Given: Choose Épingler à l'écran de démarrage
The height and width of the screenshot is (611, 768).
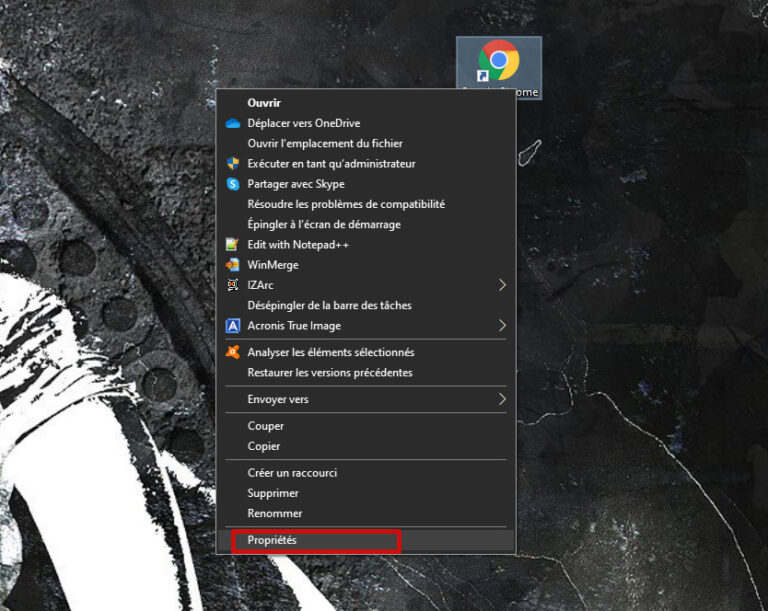Looking at the screenshot, I should [366, 224].
